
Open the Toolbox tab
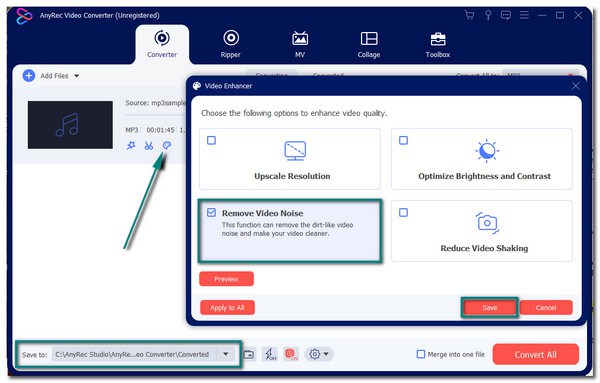[x=438, y=45]
